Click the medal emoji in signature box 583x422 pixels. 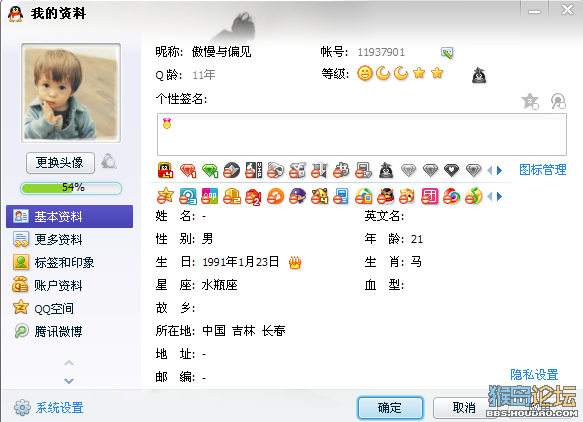[167, 123]
